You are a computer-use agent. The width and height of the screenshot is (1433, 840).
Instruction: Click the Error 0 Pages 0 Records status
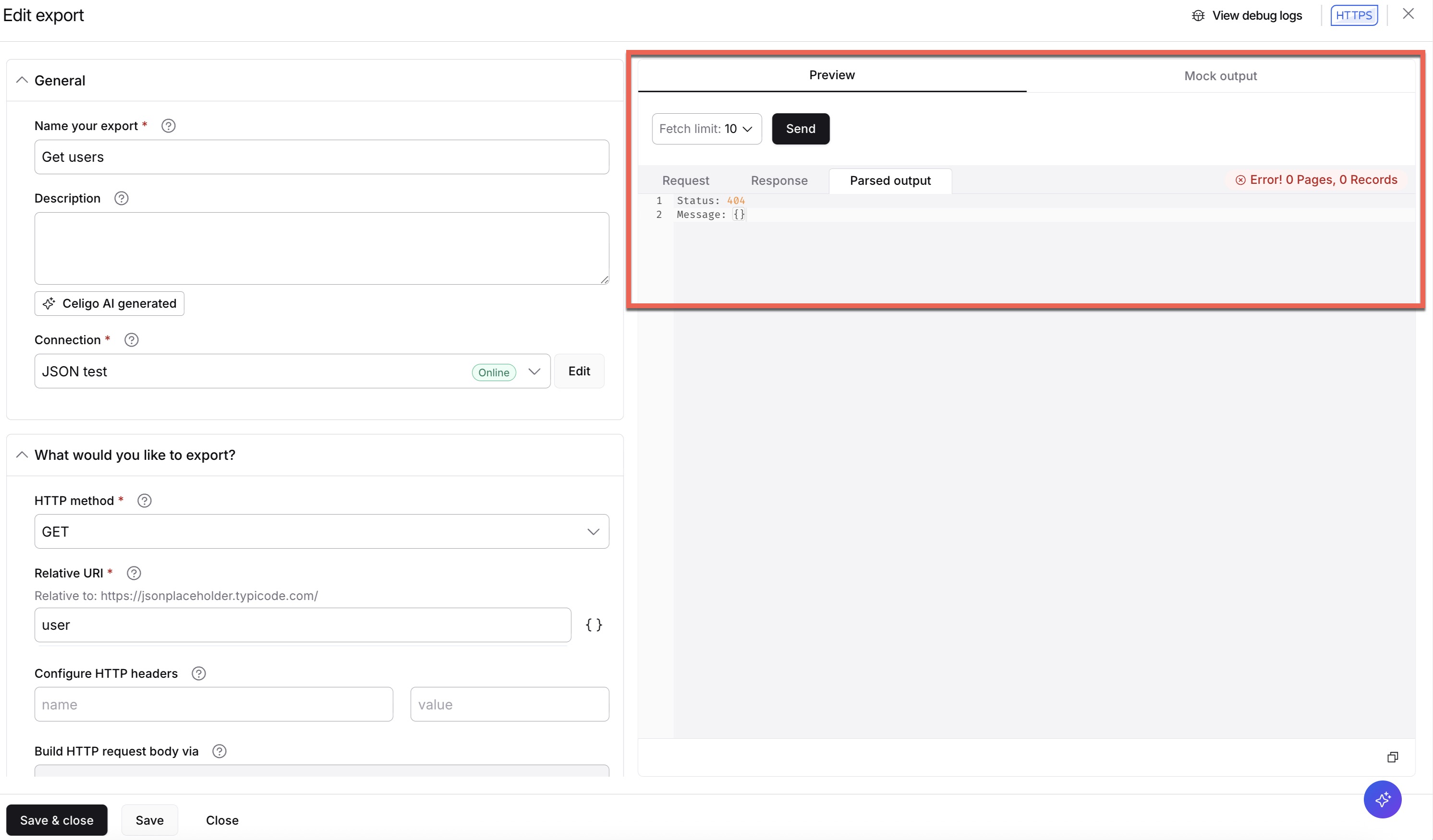(x=1316, y=180)
